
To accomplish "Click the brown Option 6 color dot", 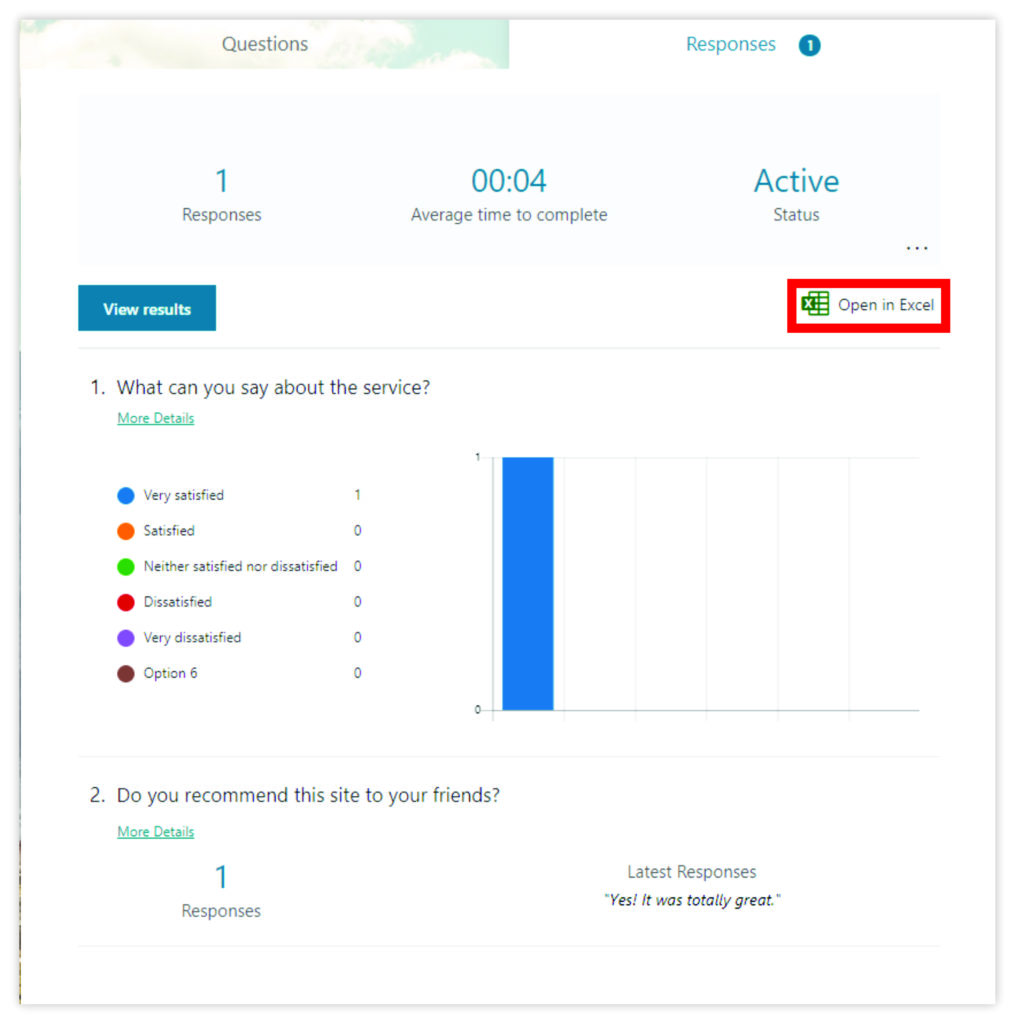I will pos(126,673).
